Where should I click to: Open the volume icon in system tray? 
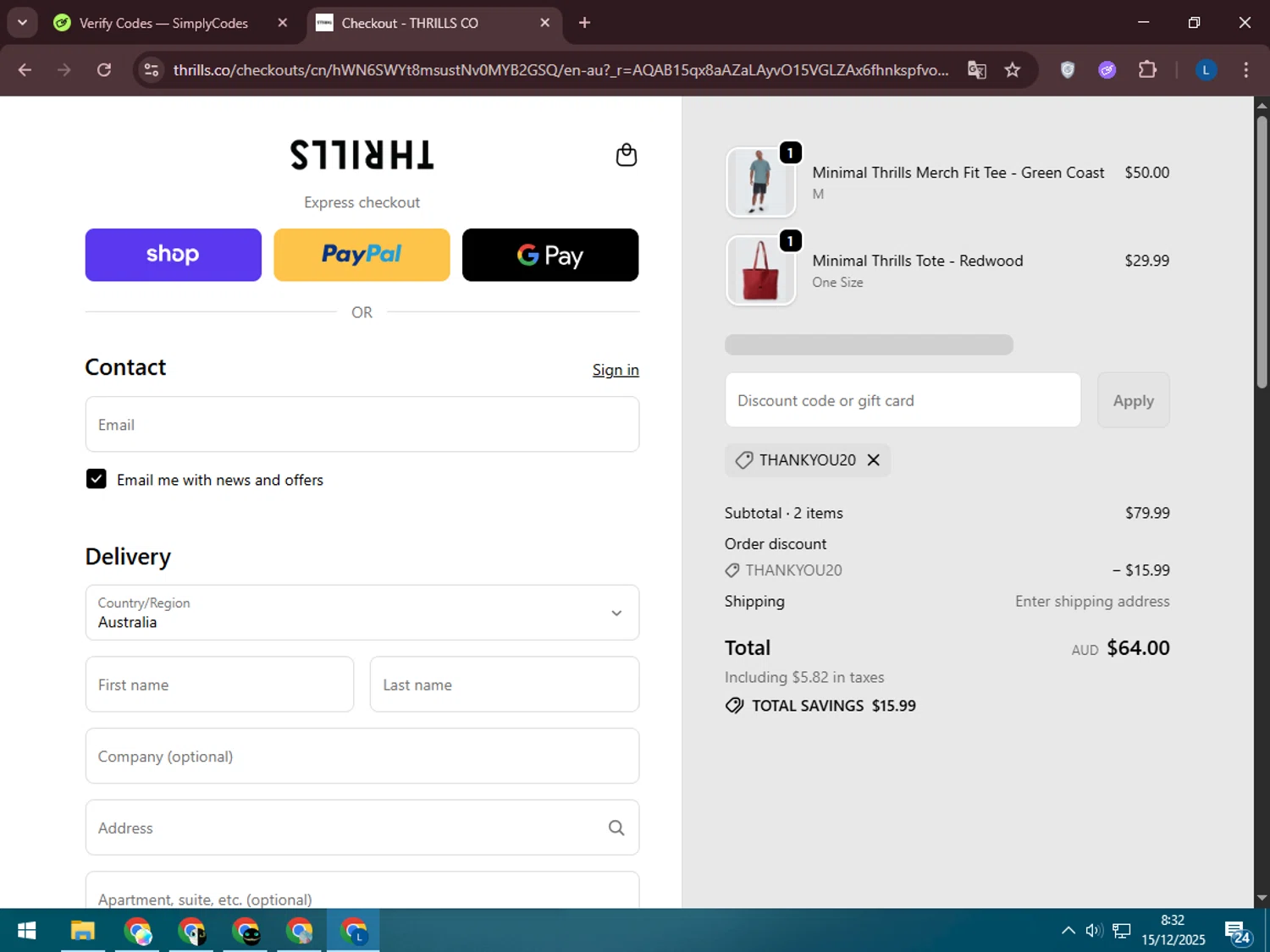point(1094,931)
